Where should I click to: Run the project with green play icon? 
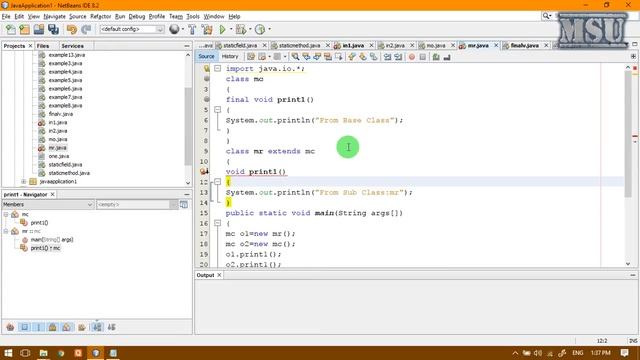[x=222, y=29]
